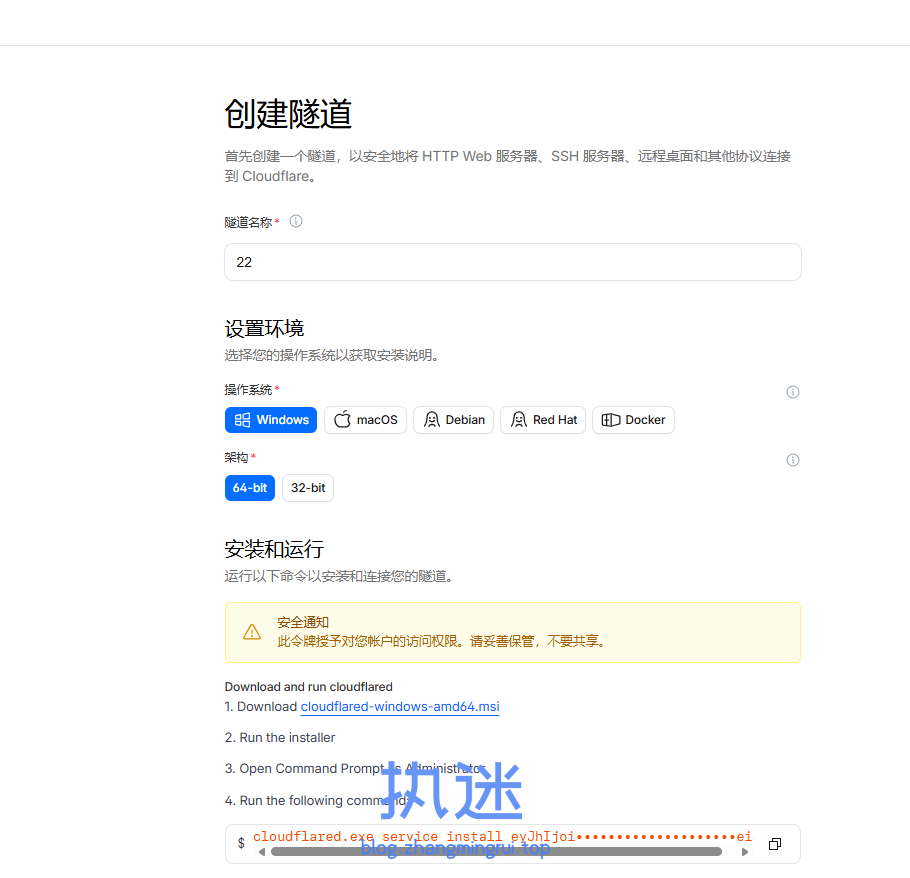Pick the Debian operating system option
This screenshot has height=878, width=910.
pos(453,420)
